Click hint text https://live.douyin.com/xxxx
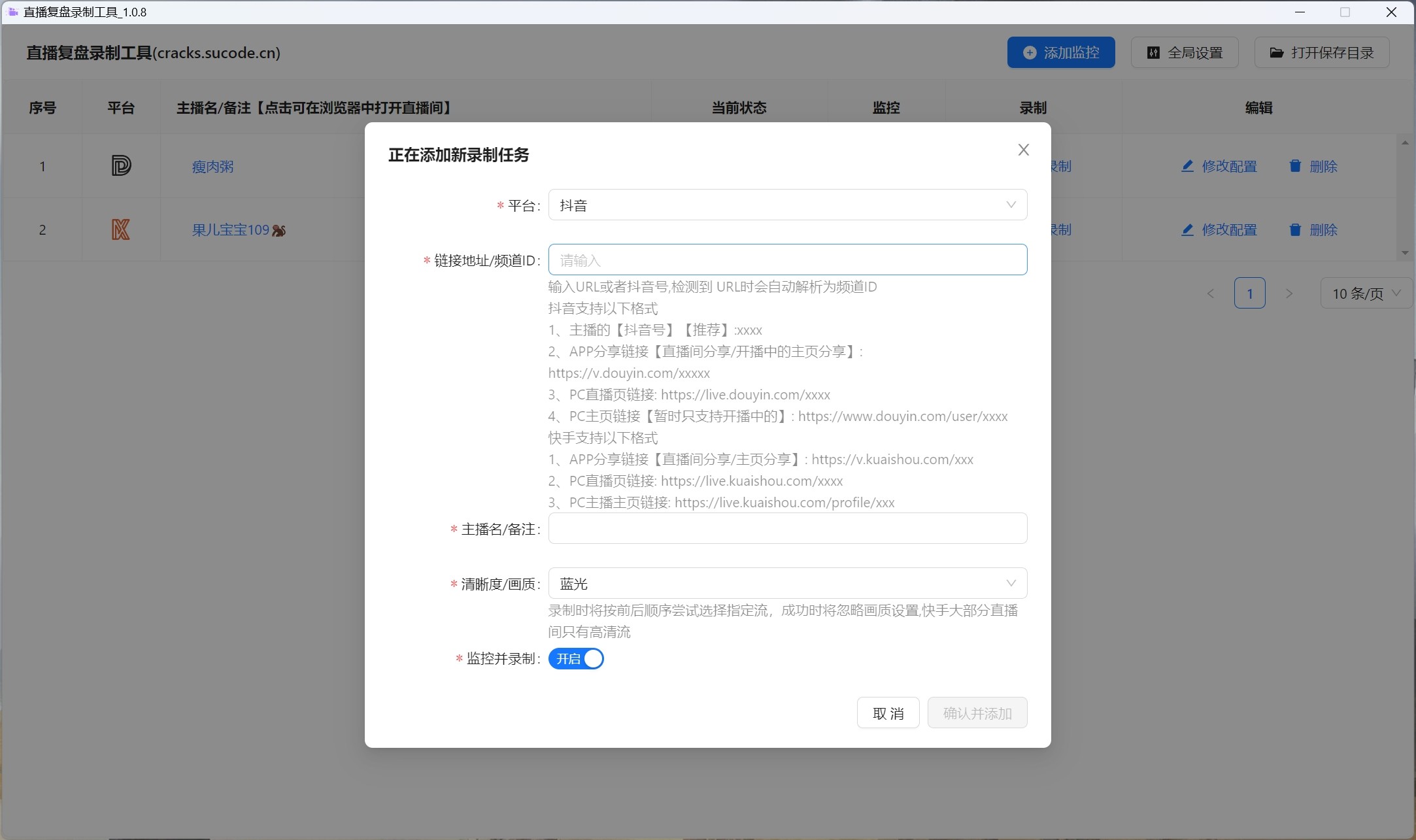The height and width of the screenshot is (840, 1416). (x=745, y=395)
